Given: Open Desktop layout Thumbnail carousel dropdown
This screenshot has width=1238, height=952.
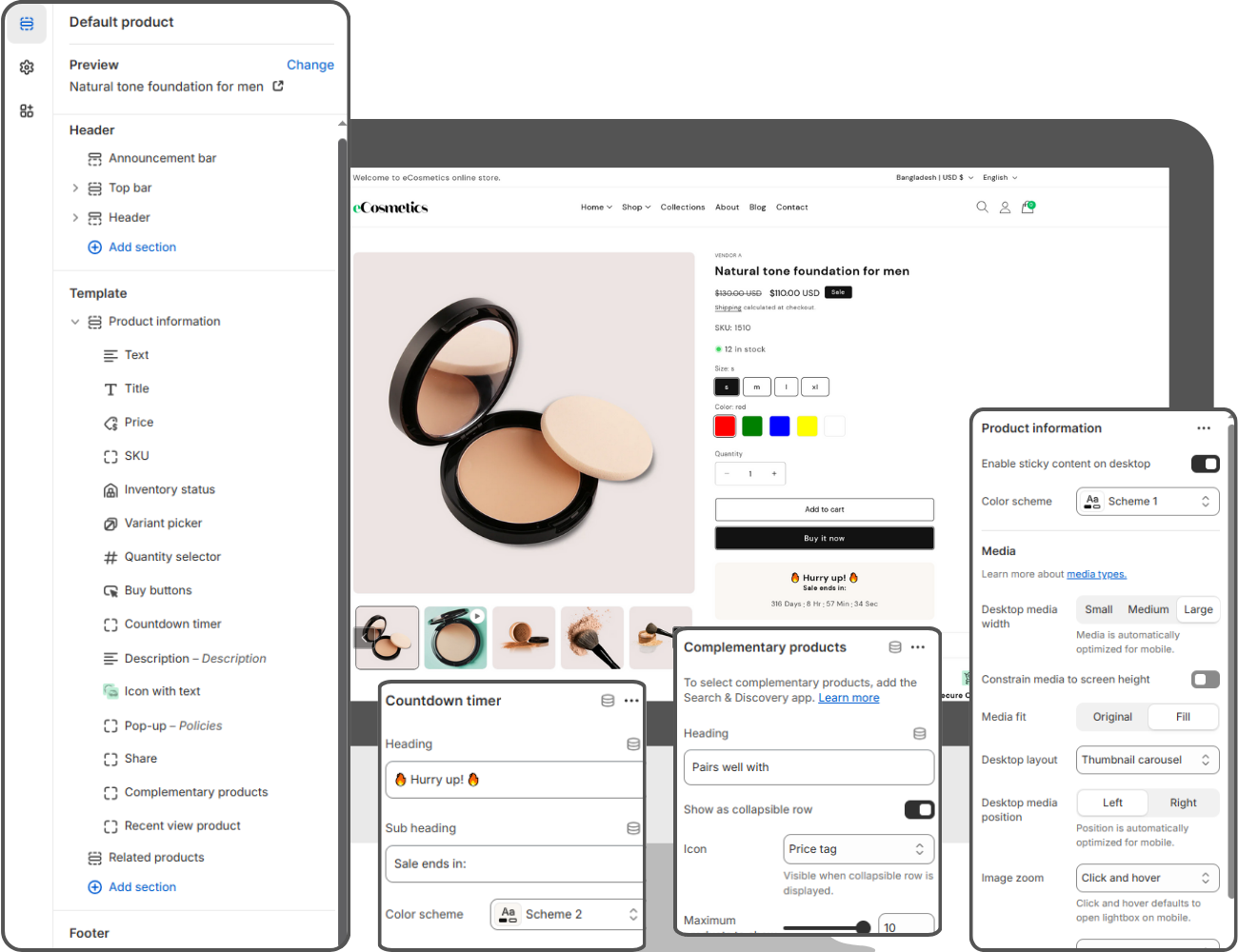Looking at the screenshot, I should (1148, 760).
